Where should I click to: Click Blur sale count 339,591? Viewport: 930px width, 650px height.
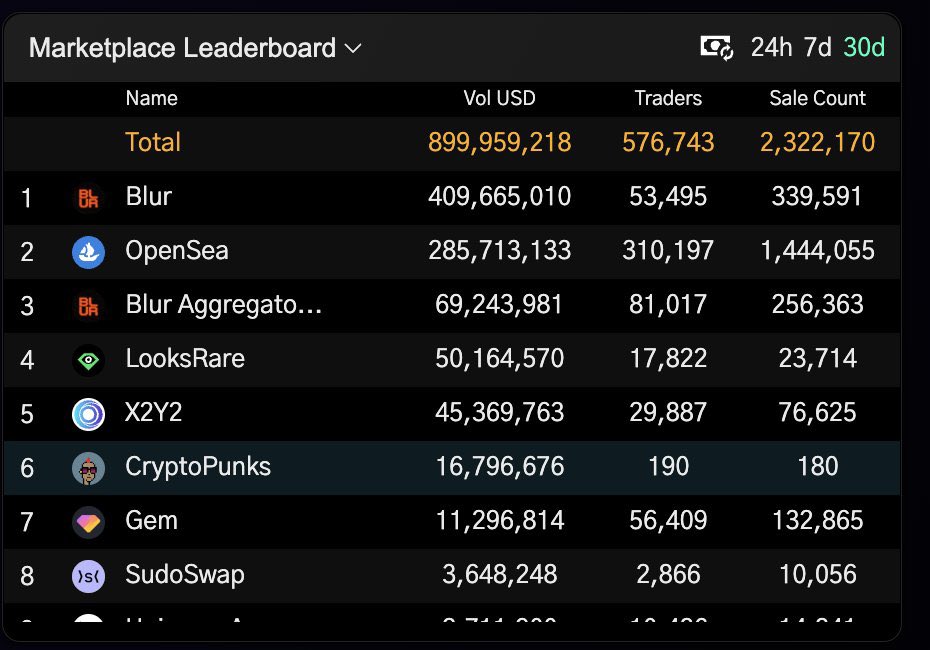pos(817,196)
